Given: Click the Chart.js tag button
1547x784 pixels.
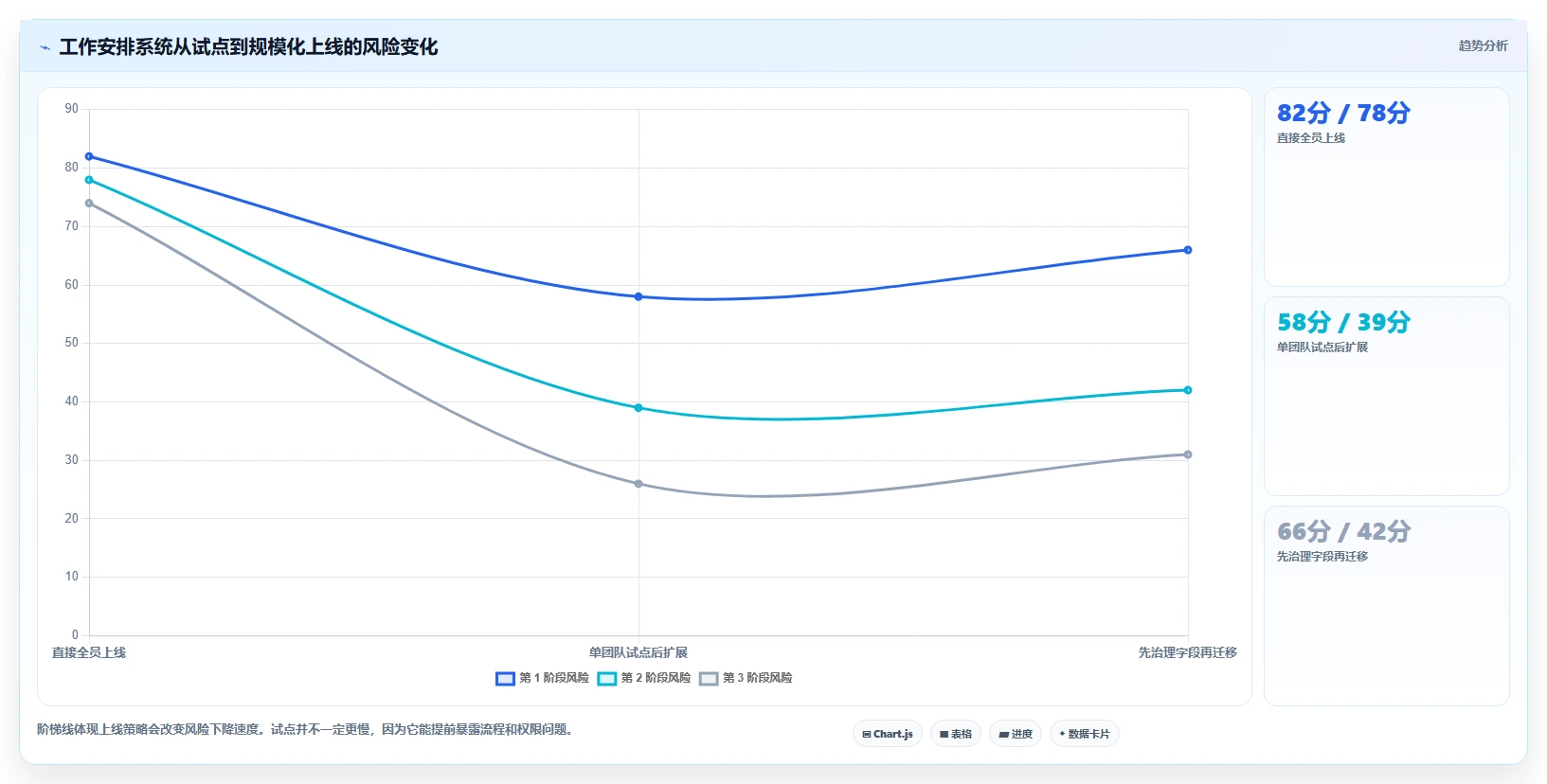Looking at the screenshot, I should click(888, 734).
